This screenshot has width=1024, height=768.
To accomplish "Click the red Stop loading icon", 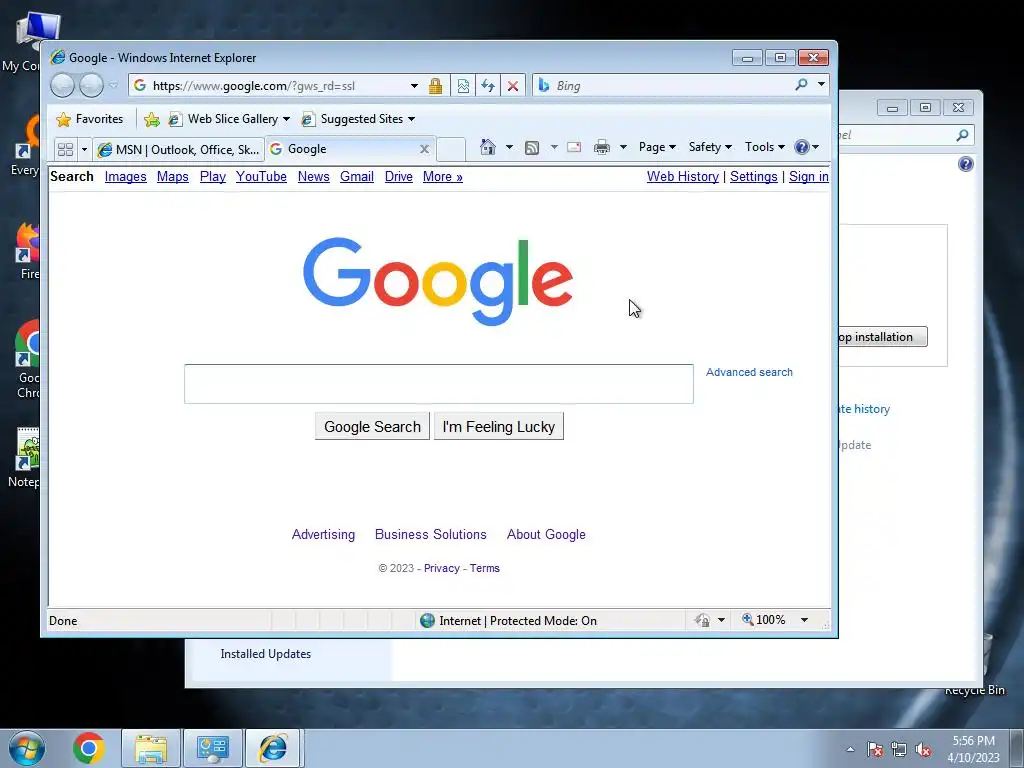I will (513, 86).
